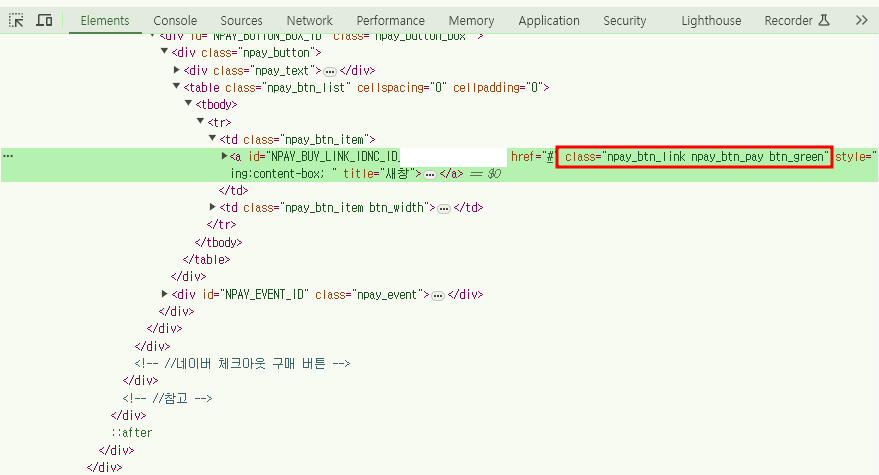Select the id NPAY_EVENT_ID attribute

tap(256, 295)
